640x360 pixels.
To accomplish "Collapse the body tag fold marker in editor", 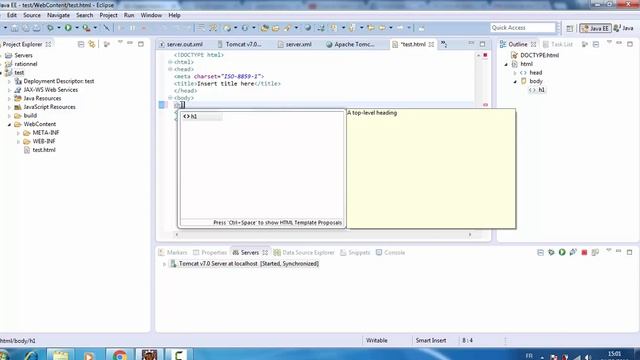I will coord(170,98).
